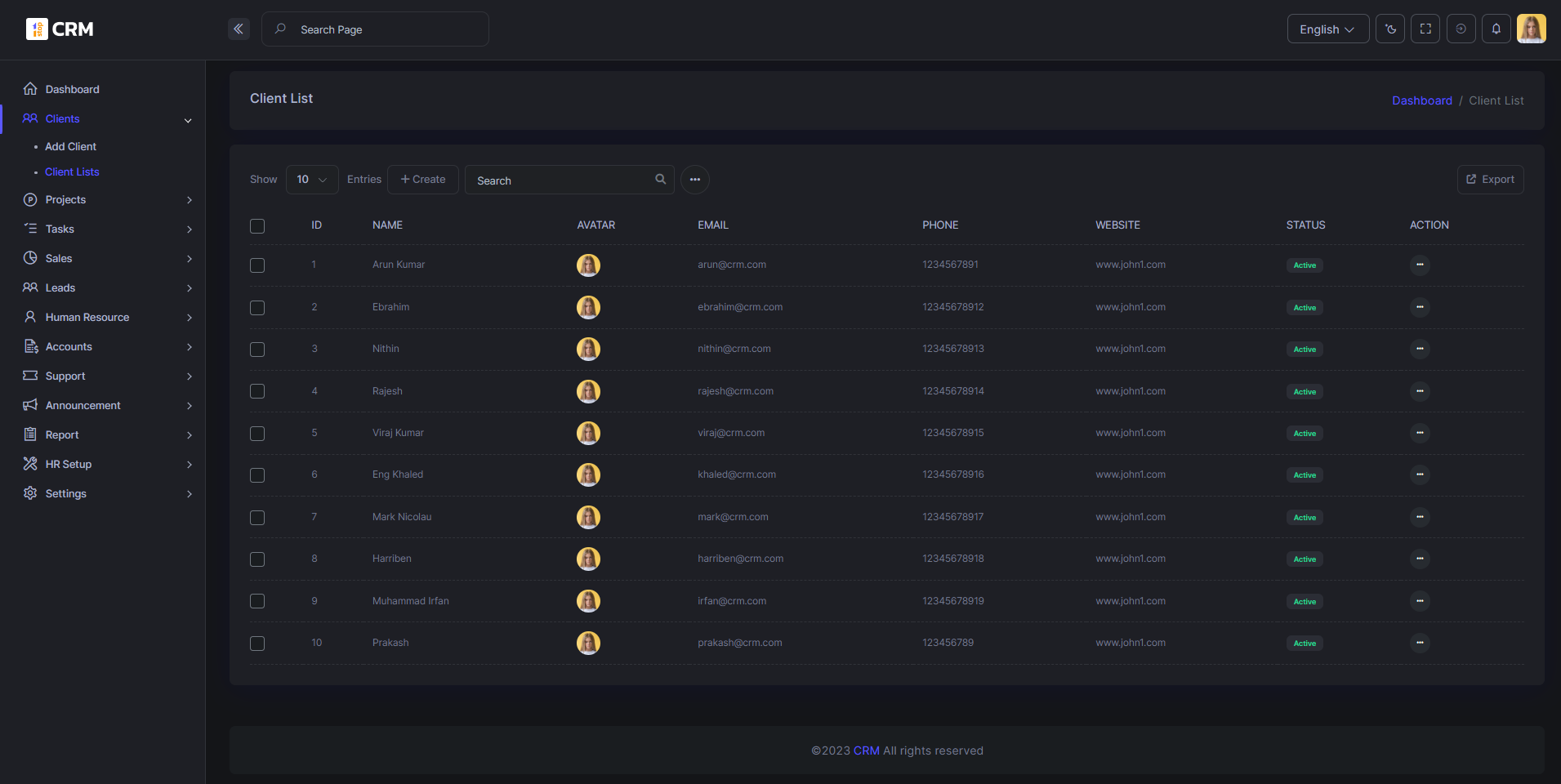1561x784 pixels.
Task: Collapse the sidebar with double-chevron icon
Action: pyautogui.click(x=239, y=29)
